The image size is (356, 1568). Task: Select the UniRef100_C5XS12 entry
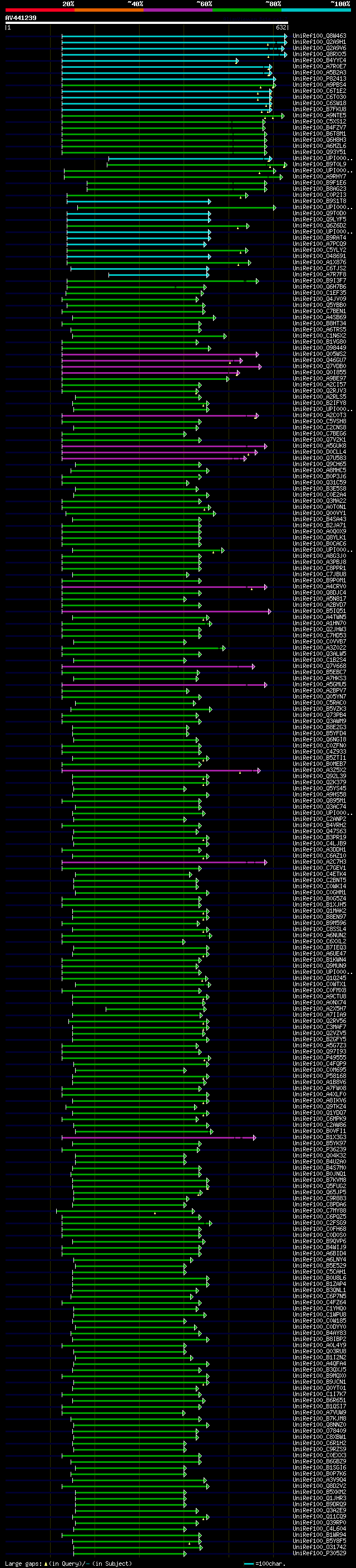click(x=319, y=122)
